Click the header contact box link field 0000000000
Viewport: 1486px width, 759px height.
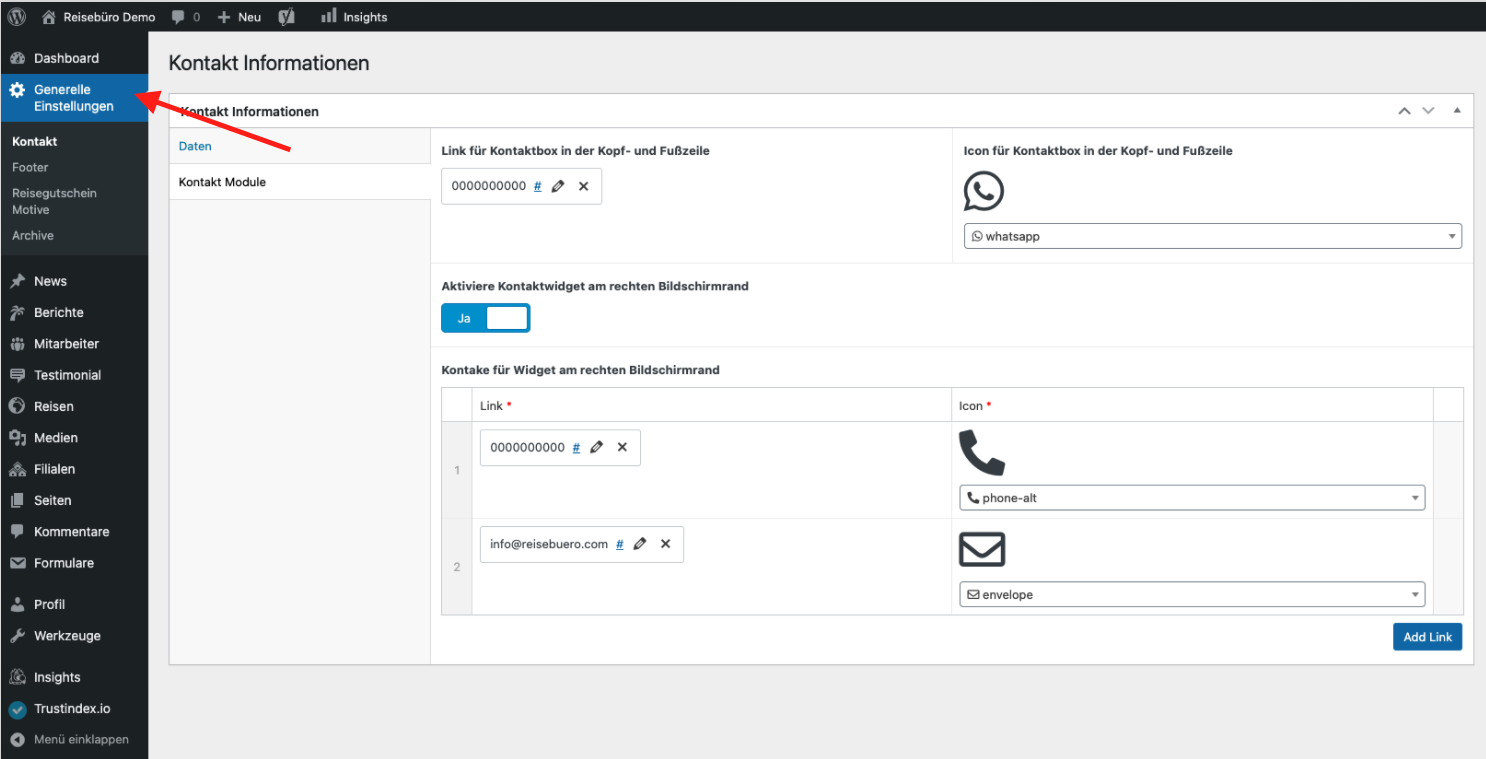[488, 186]
